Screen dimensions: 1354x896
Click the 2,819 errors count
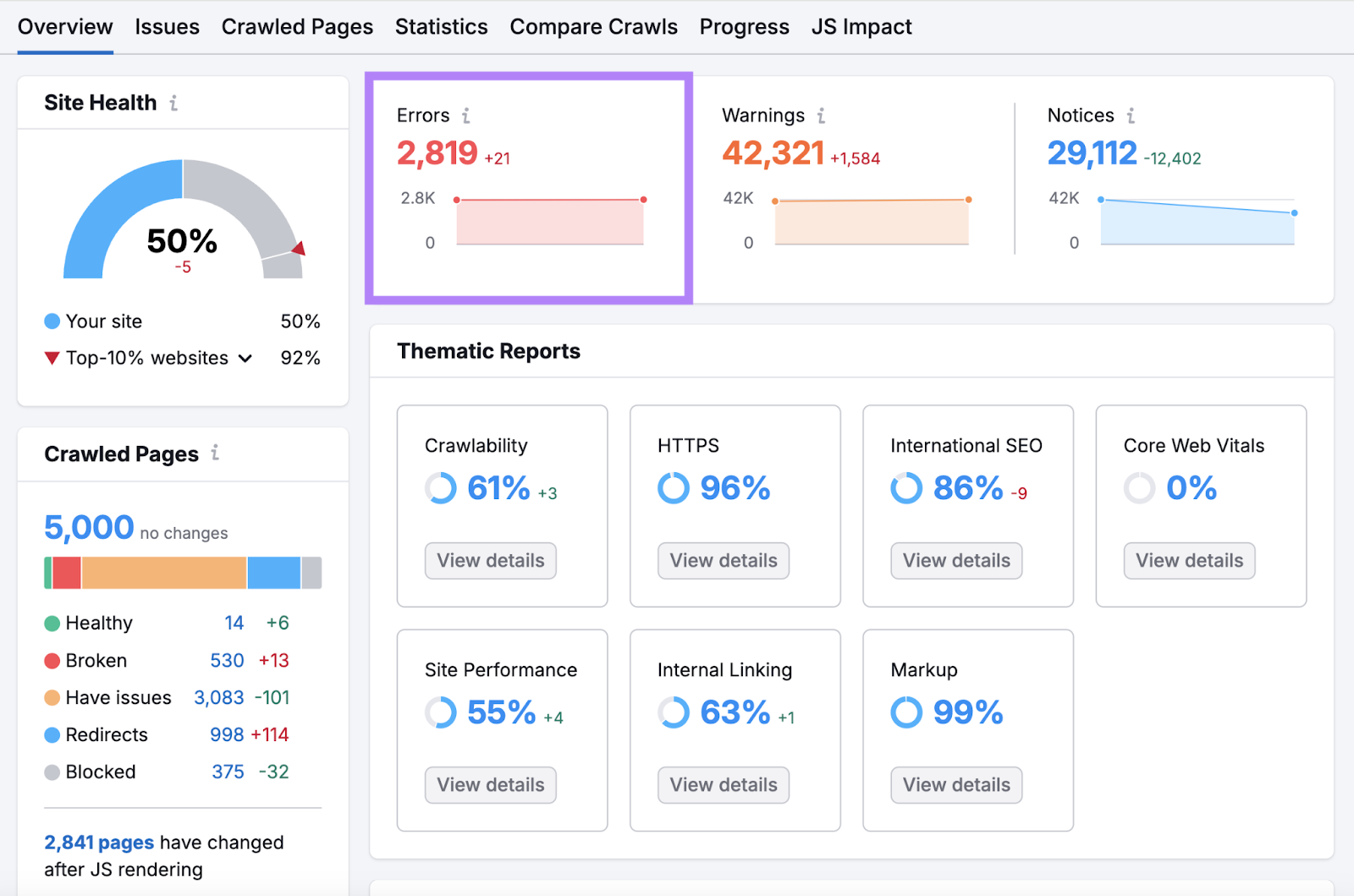[438, 153]
